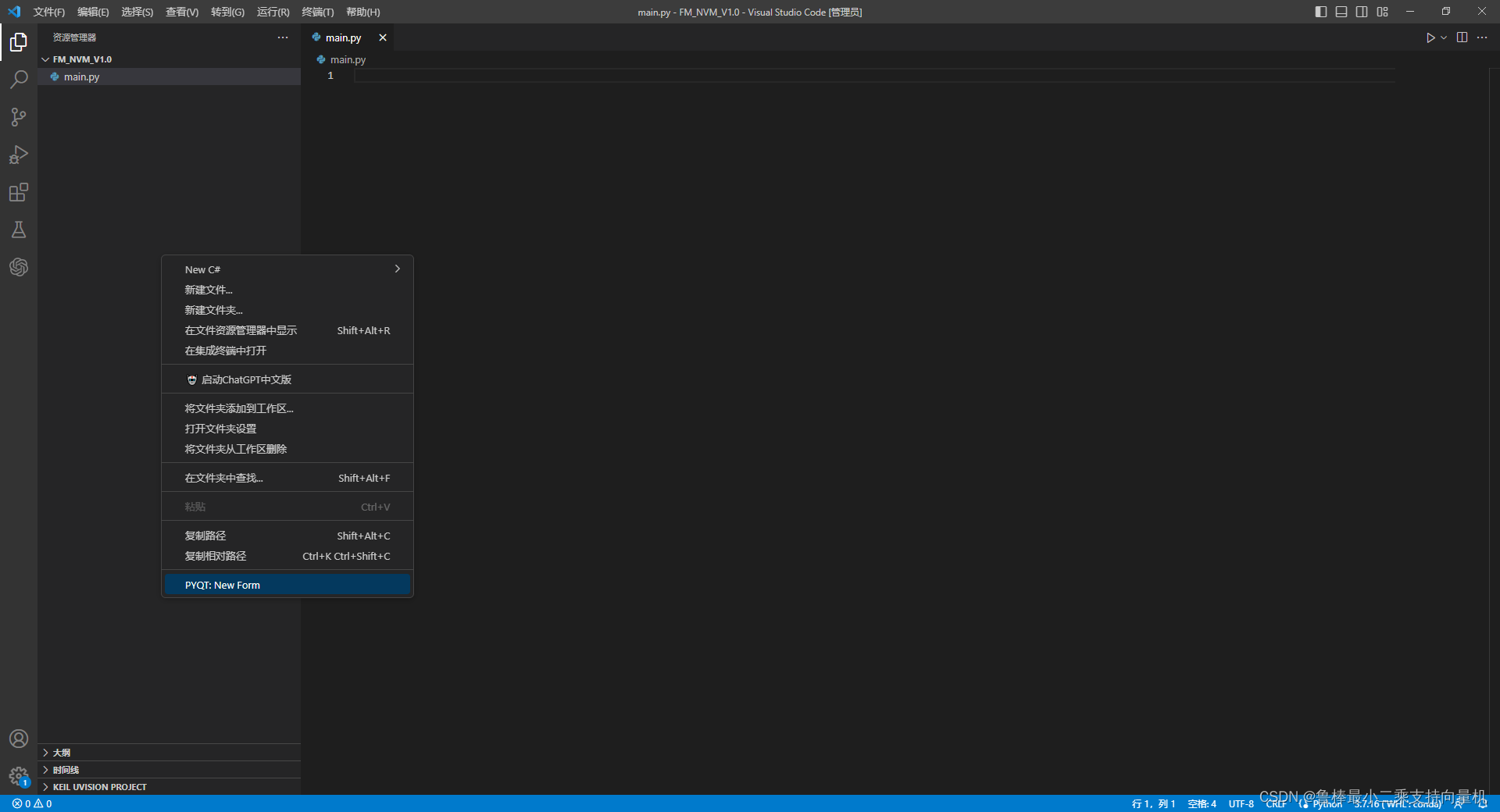The width and height of the screenshot is (1500, 812).
Task: Open the ChatGPT sidebar icon
Action: [19, 267]
